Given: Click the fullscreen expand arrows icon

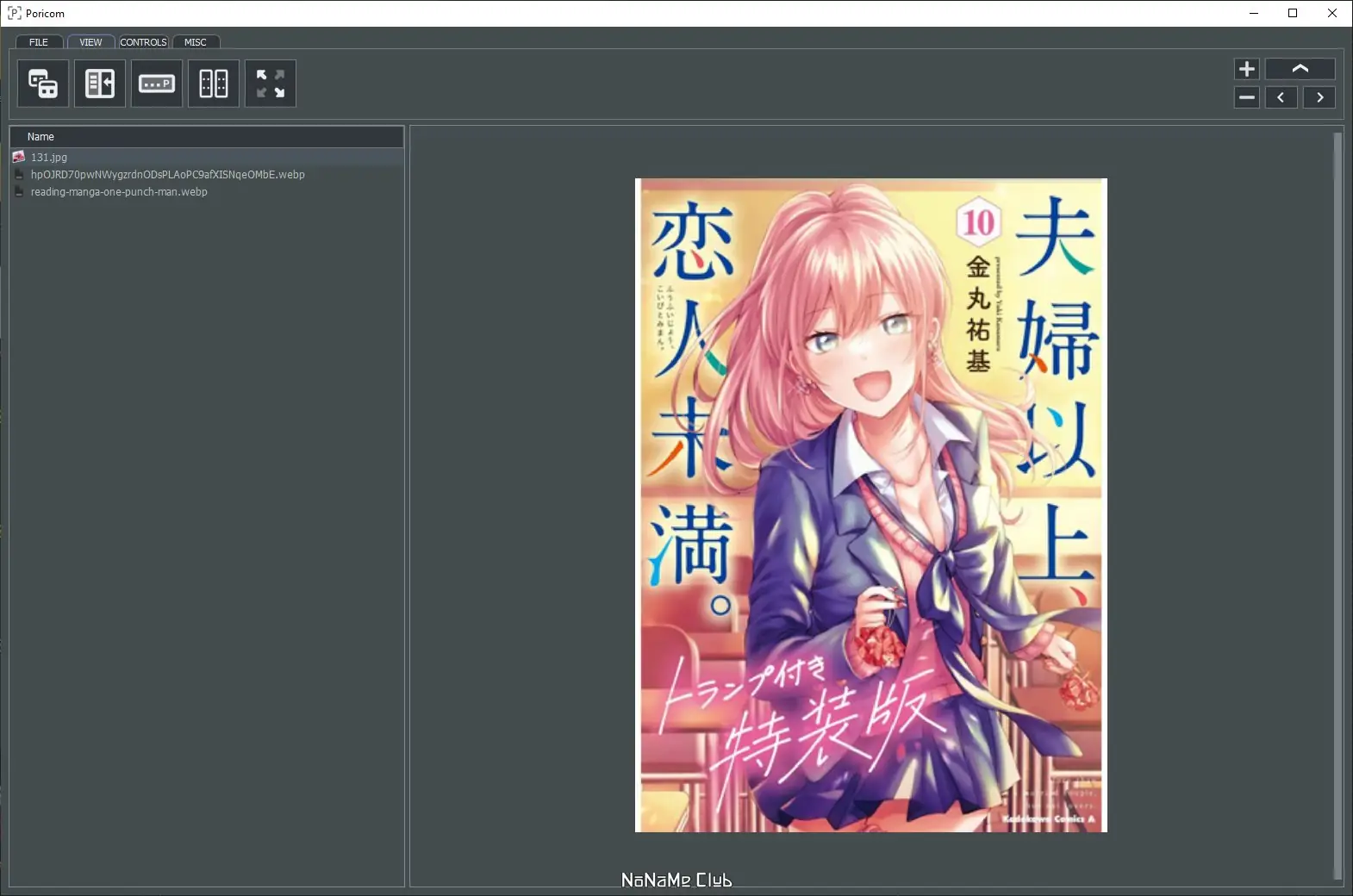Looking at the screenshot, I should (271, 84).
